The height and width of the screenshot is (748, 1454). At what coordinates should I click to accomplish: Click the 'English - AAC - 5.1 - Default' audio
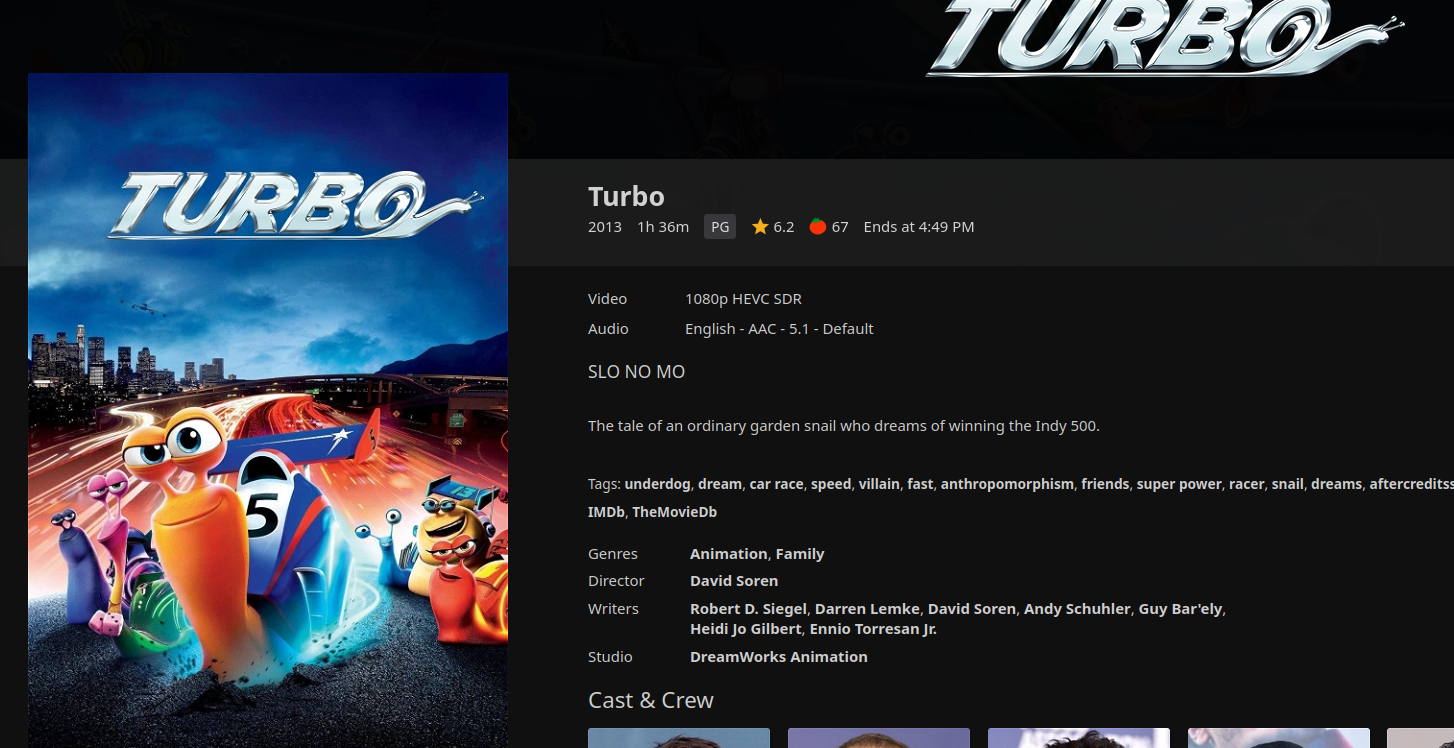point(779,329)
